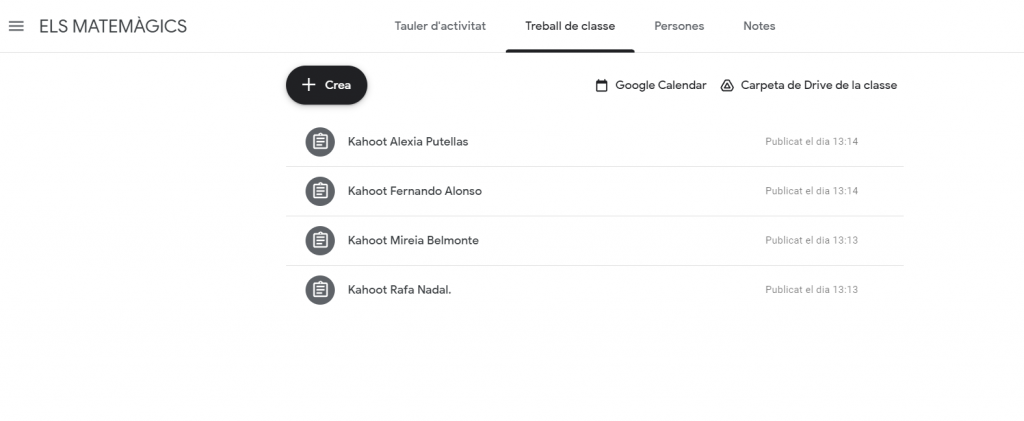This screenshot has height=421, width=1024.
Task: Click Kahoot Rafa Nadal publish time
Action: [x=811, y=290]
